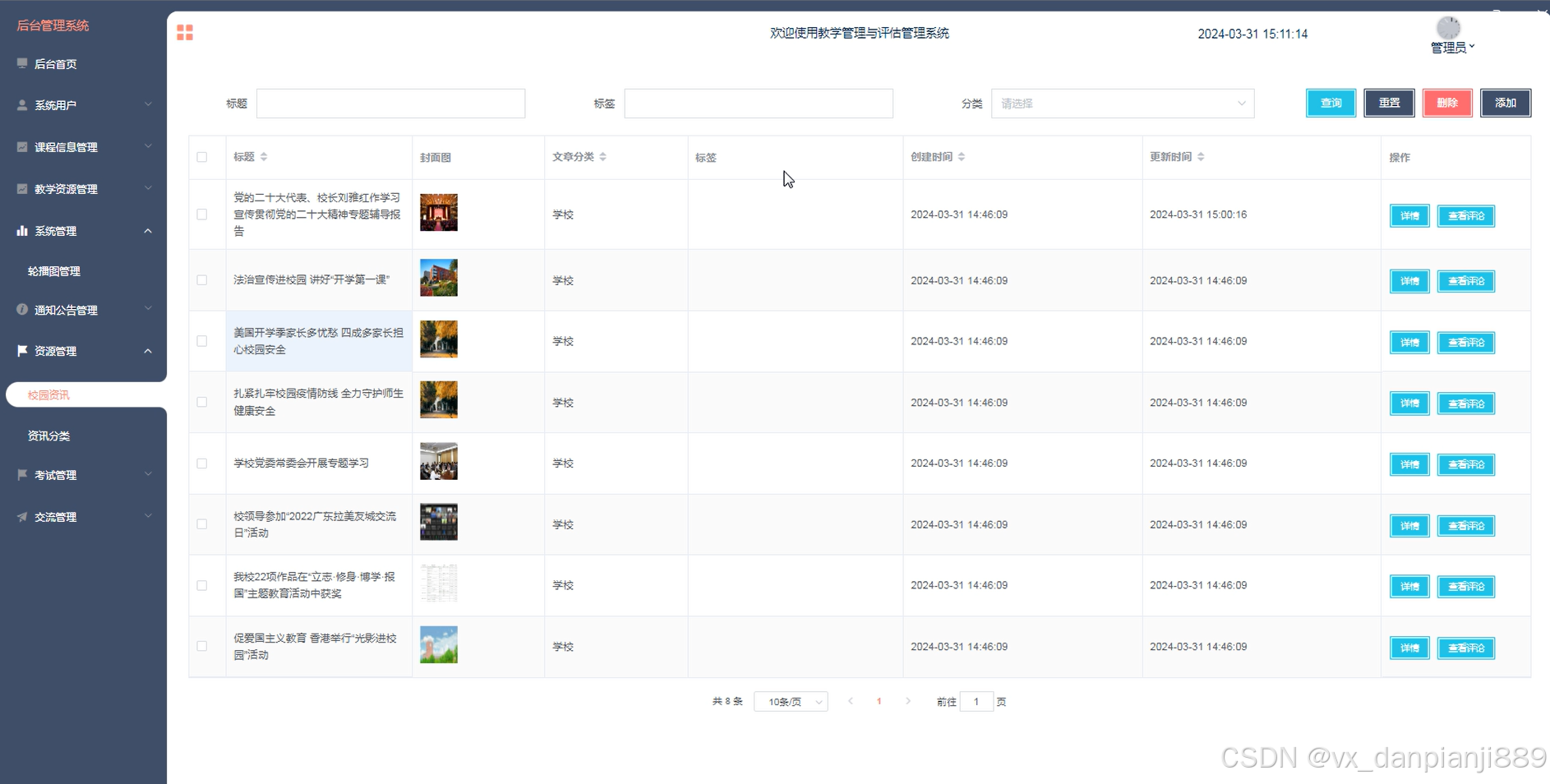Sort by 创建时间 column arrows

pos(962,157)
